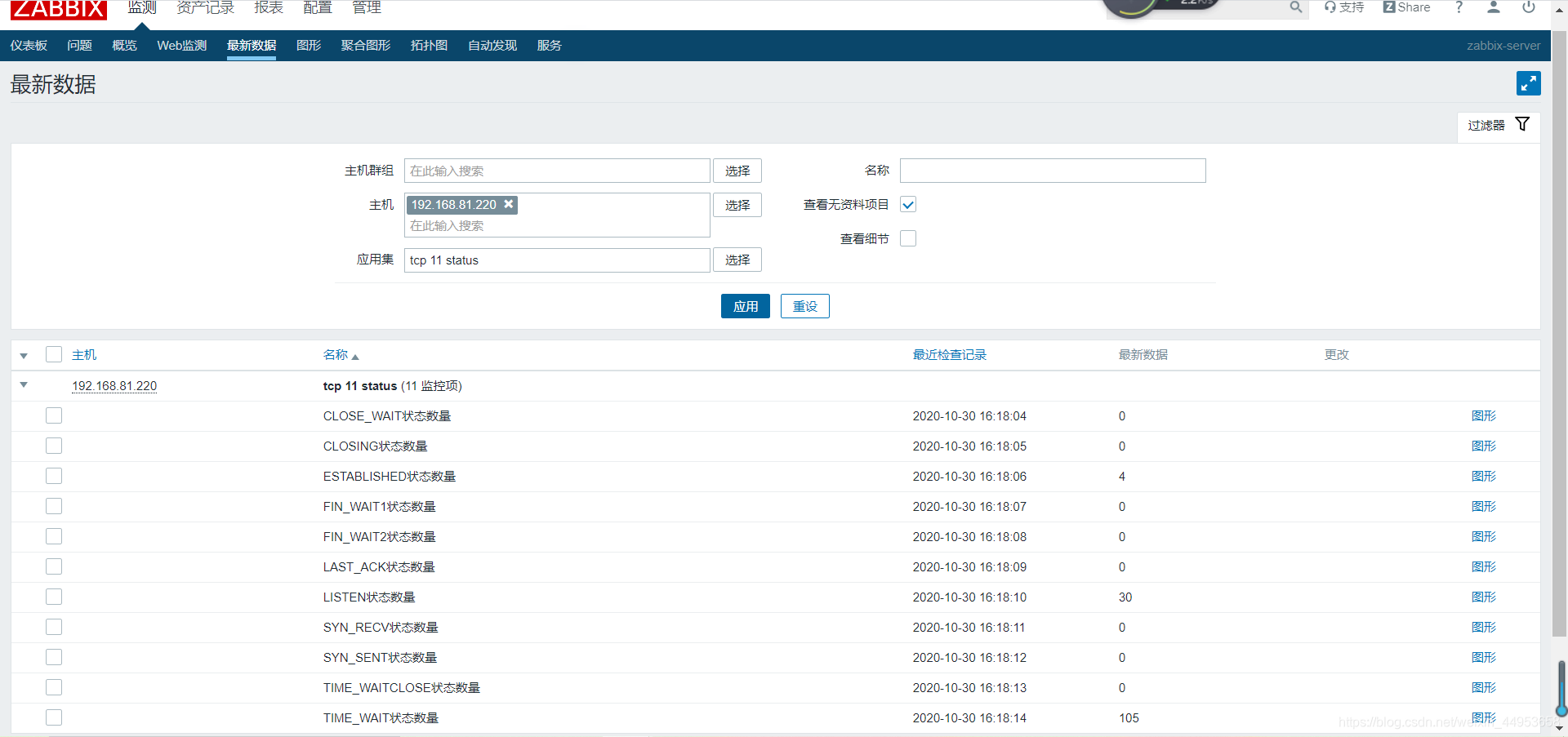Check the LAST_ACK状态数量 row checkbox
1568x737 pixels.
[x=54, y=566]
